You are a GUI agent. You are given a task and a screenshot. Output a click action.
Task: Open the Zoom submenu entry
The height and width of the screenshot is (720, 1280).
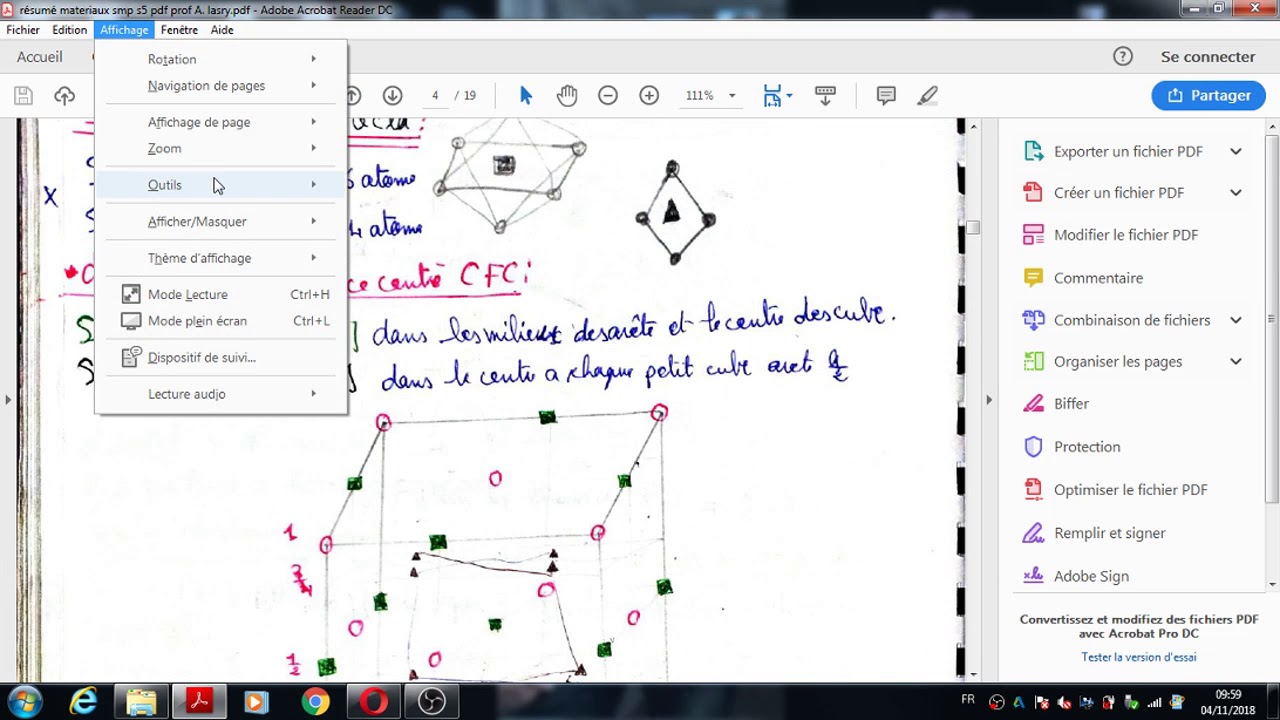(221, 148)
